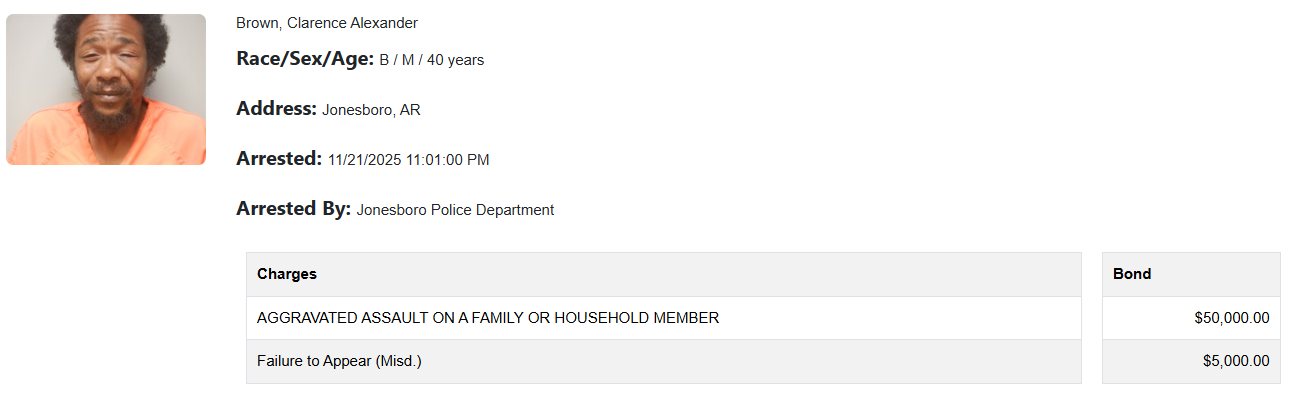This screenshot has width=1292, height=400.
Task: Click the inmate booking photo thumbnail
Action: point(106,89)
